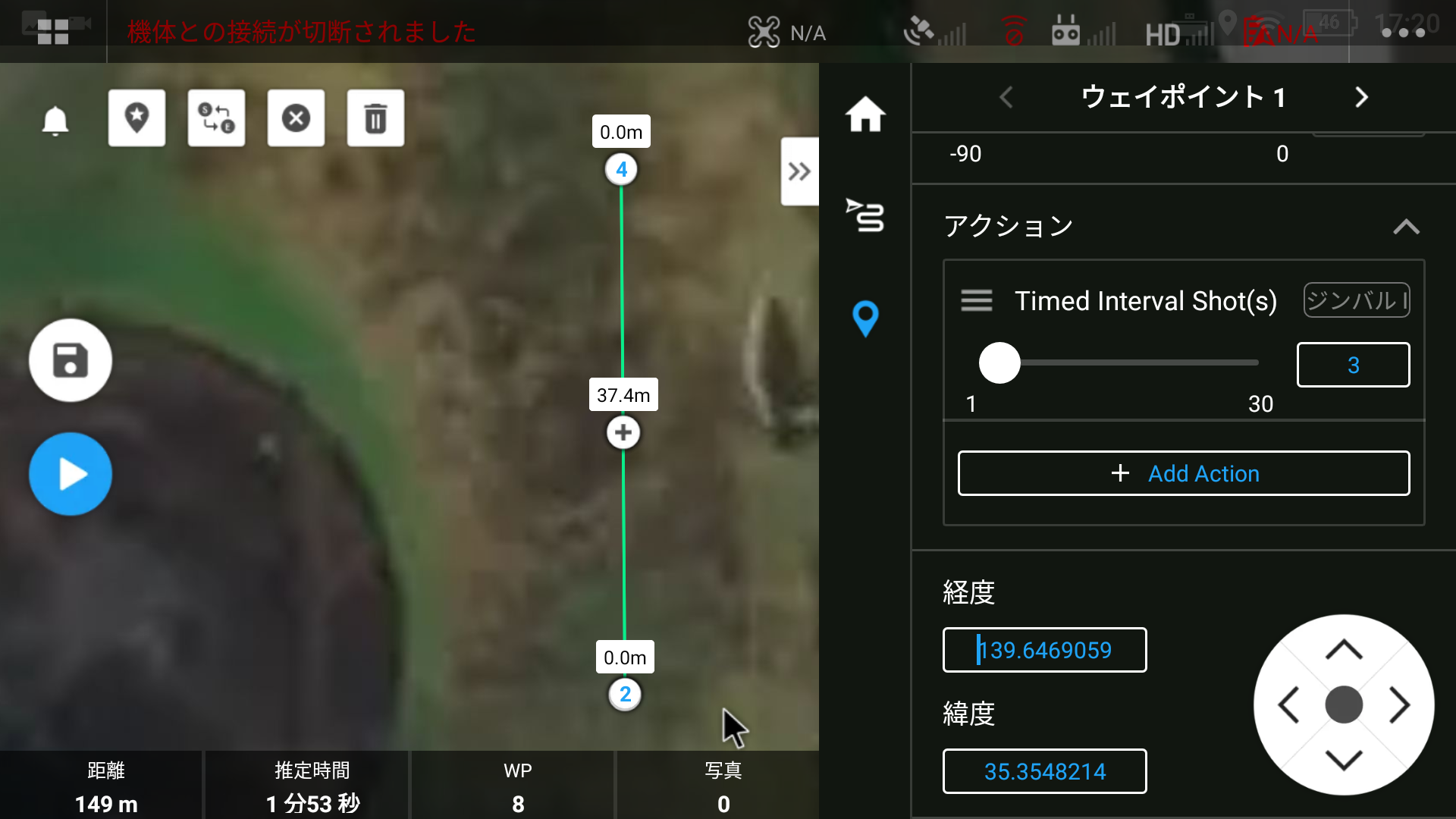Click the Timed Interval slider handle
Screen dimensions: 1456x819
tap(999, 362)
